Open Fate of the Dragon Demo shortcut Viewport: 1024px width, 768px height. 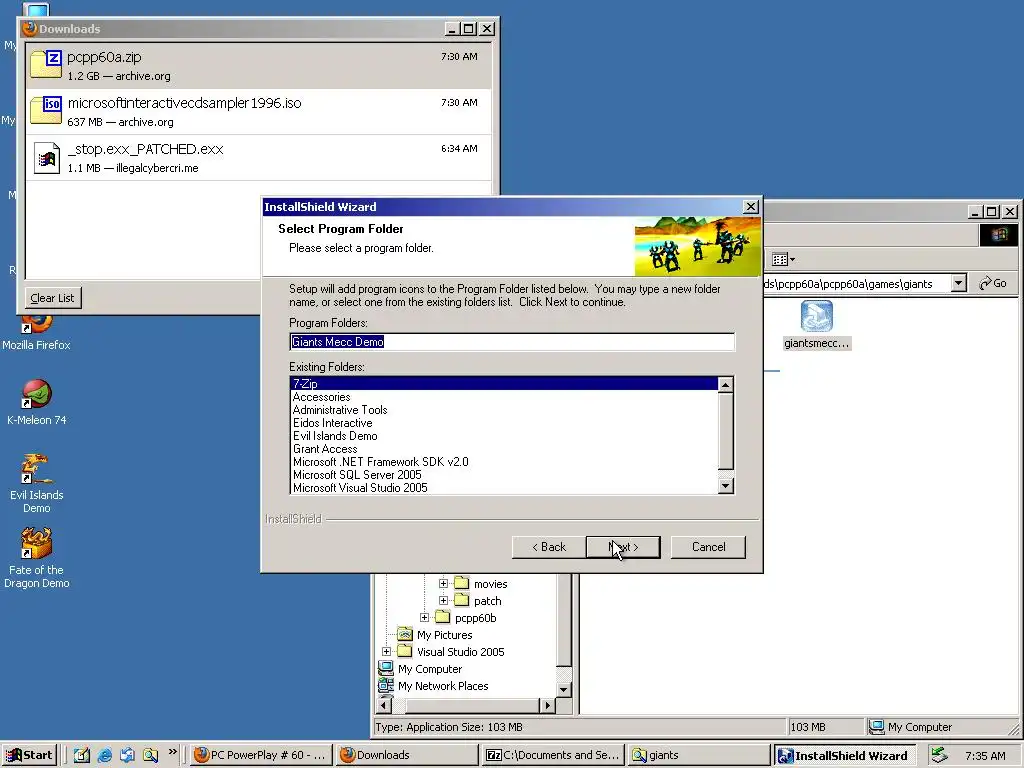click(37, 558)
